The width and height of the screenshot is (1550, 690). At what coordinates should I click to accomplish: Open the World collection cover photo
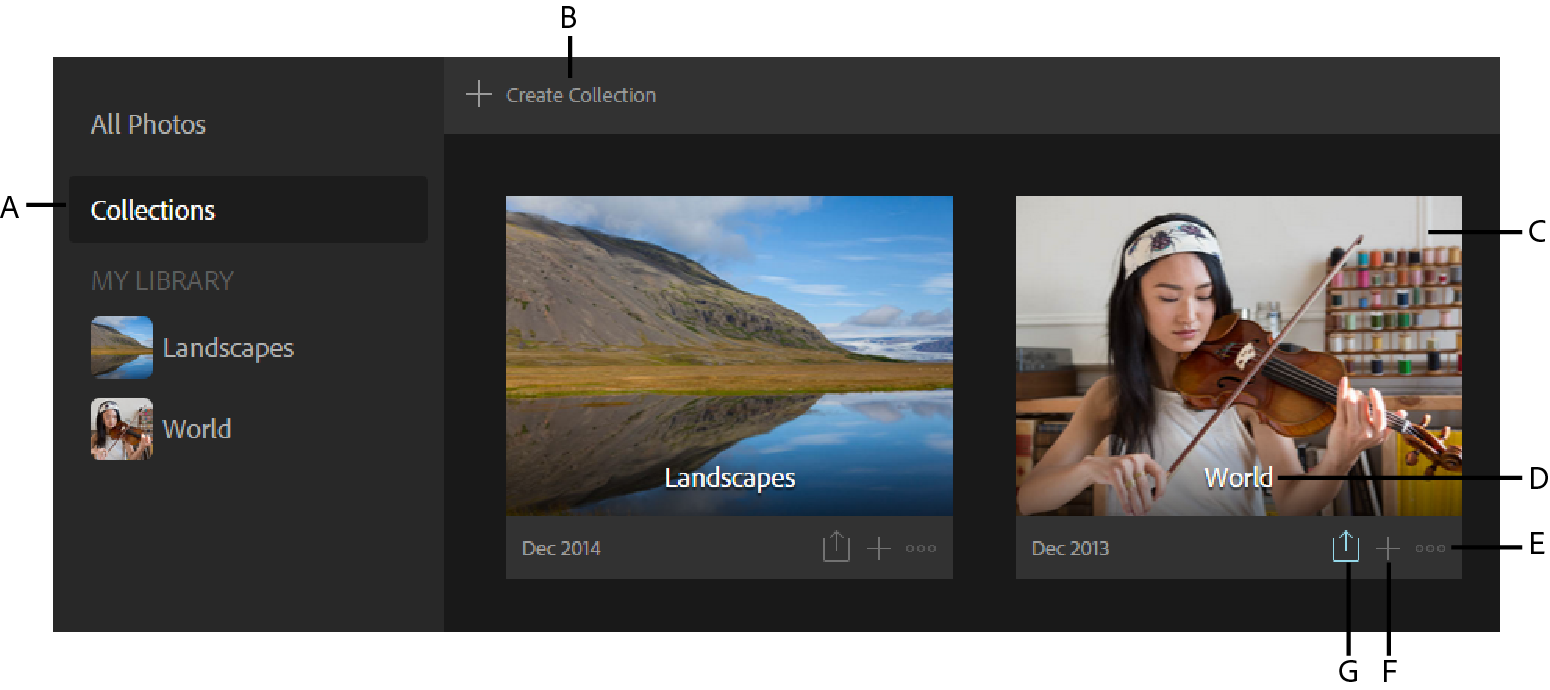(x=1239, y=356)
